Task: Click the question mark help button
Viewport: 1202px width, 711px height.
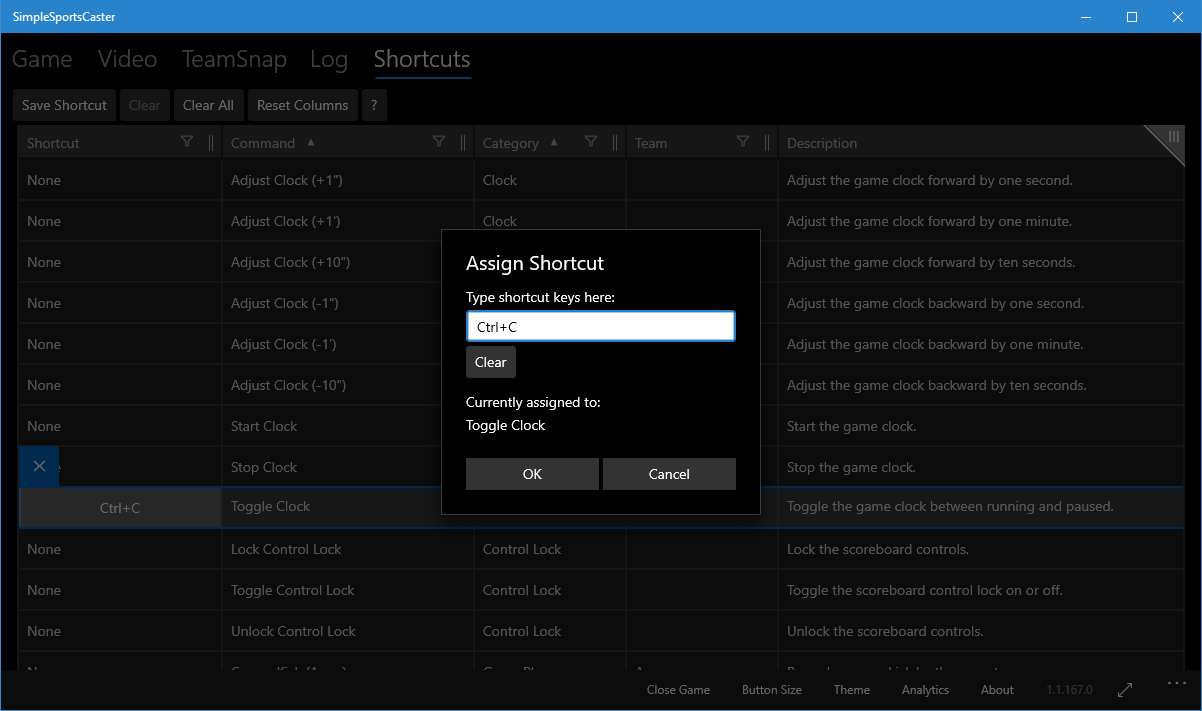Action: coord(374,105)
